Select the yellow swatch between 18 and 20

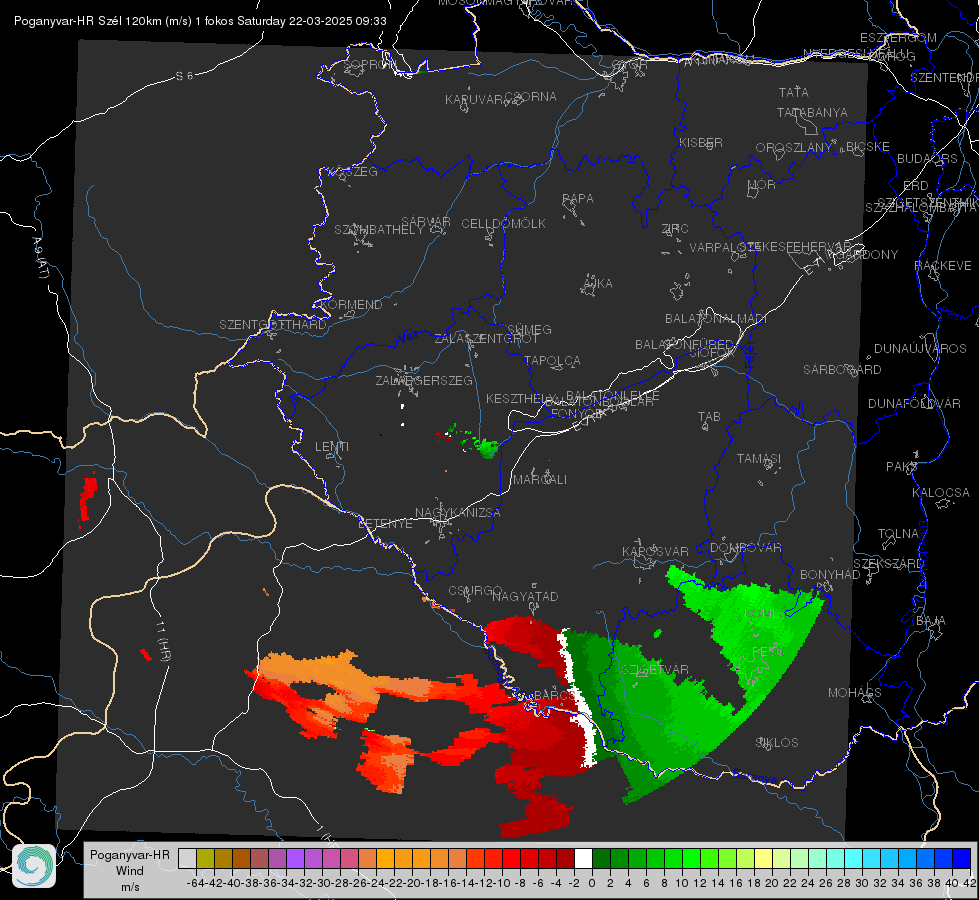point(763,858)
